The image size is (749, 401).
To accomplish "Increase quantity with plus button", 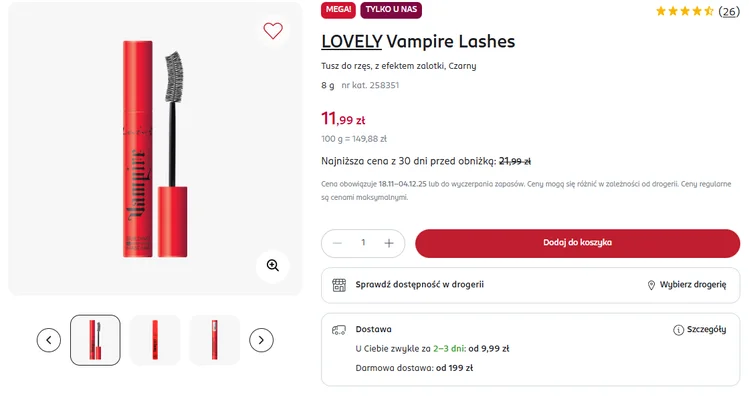I will [x=389, y=243].
